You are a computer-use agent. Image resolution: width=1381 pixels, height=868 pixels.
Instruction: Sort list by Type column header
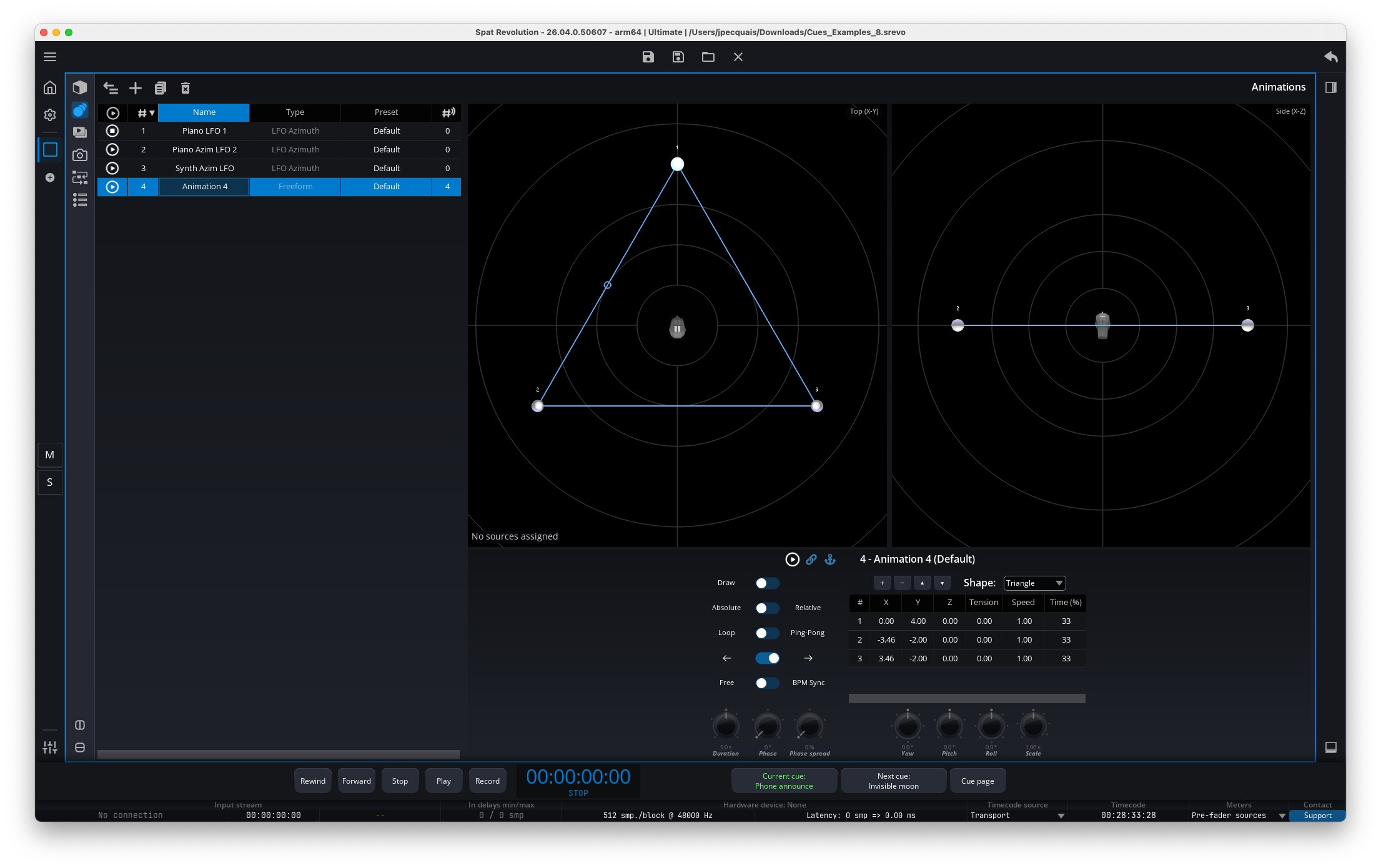[295, 112]
